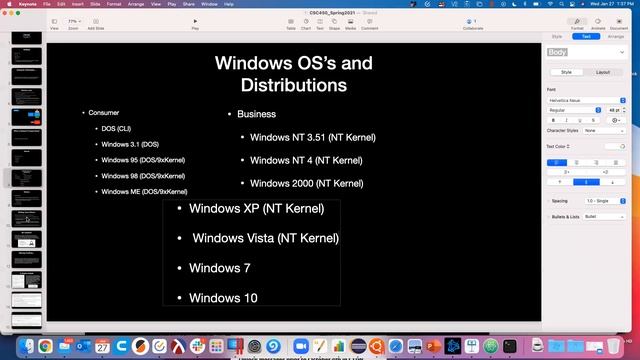This screenshot has width=640, height=360.
Task: Open the View options in toolbar
Action: (x=54, y=24)
